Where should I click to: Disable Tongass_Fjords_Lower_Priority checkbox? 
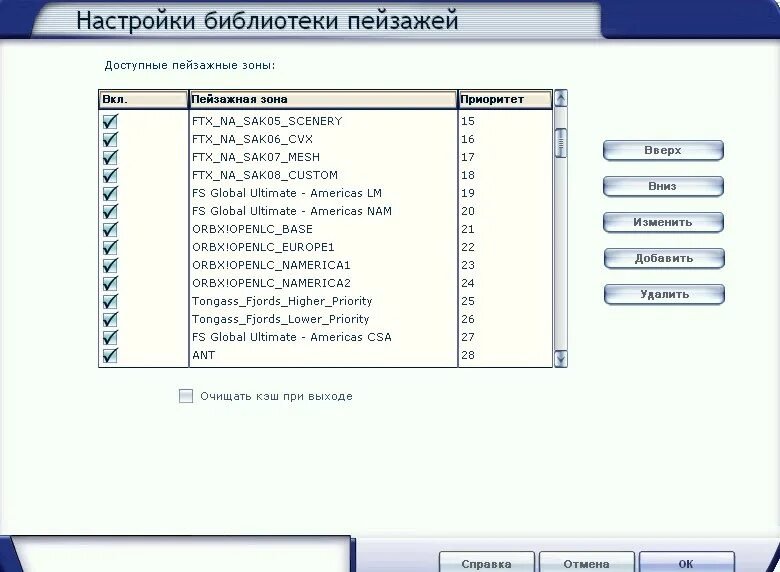click(x=110, y=319)
